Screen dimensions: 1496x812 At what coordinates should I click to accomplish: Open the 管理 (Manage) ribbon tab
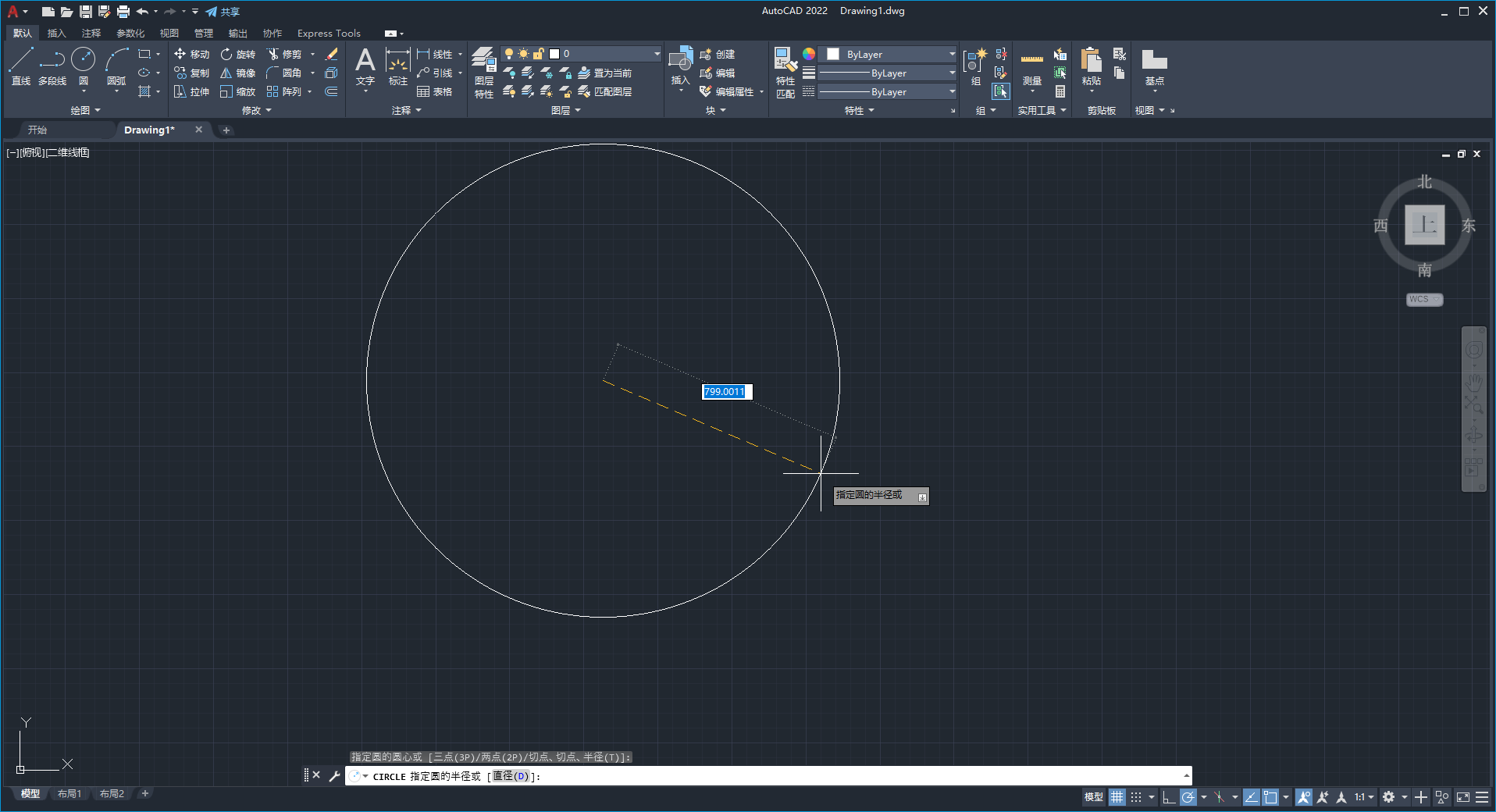[x=204, y=34]
